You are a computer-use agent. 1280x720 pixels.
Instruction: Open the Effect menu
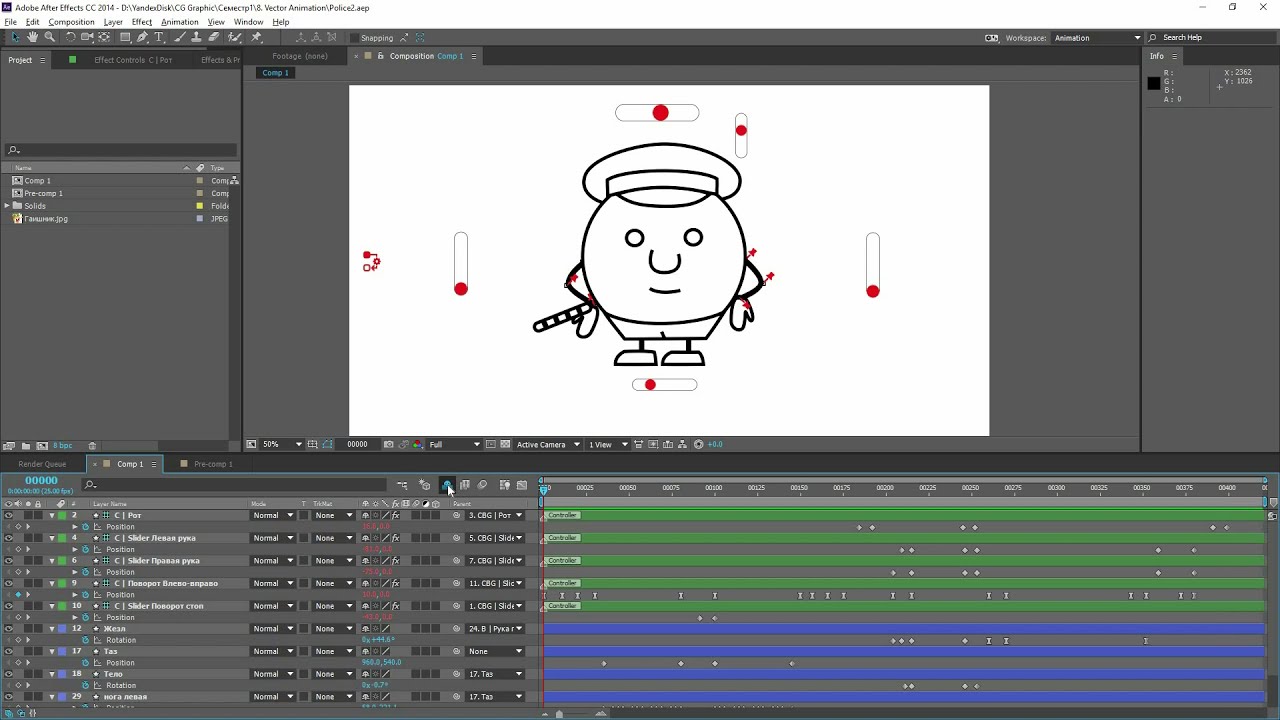[x=142, y=22]
